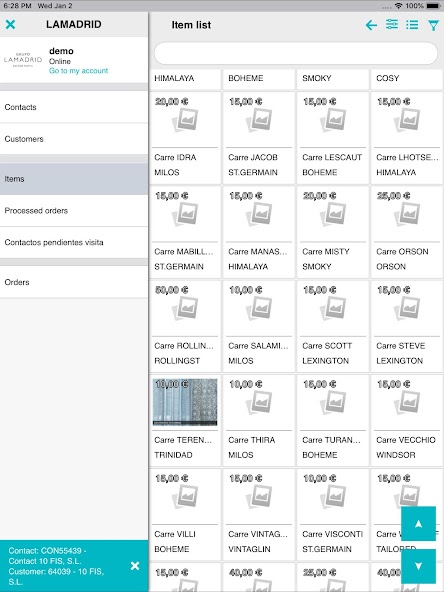Image resolution: width=444 pixels, height=592 pixels.
Task: Tap the scroll down arrow button
Action: 418,566
